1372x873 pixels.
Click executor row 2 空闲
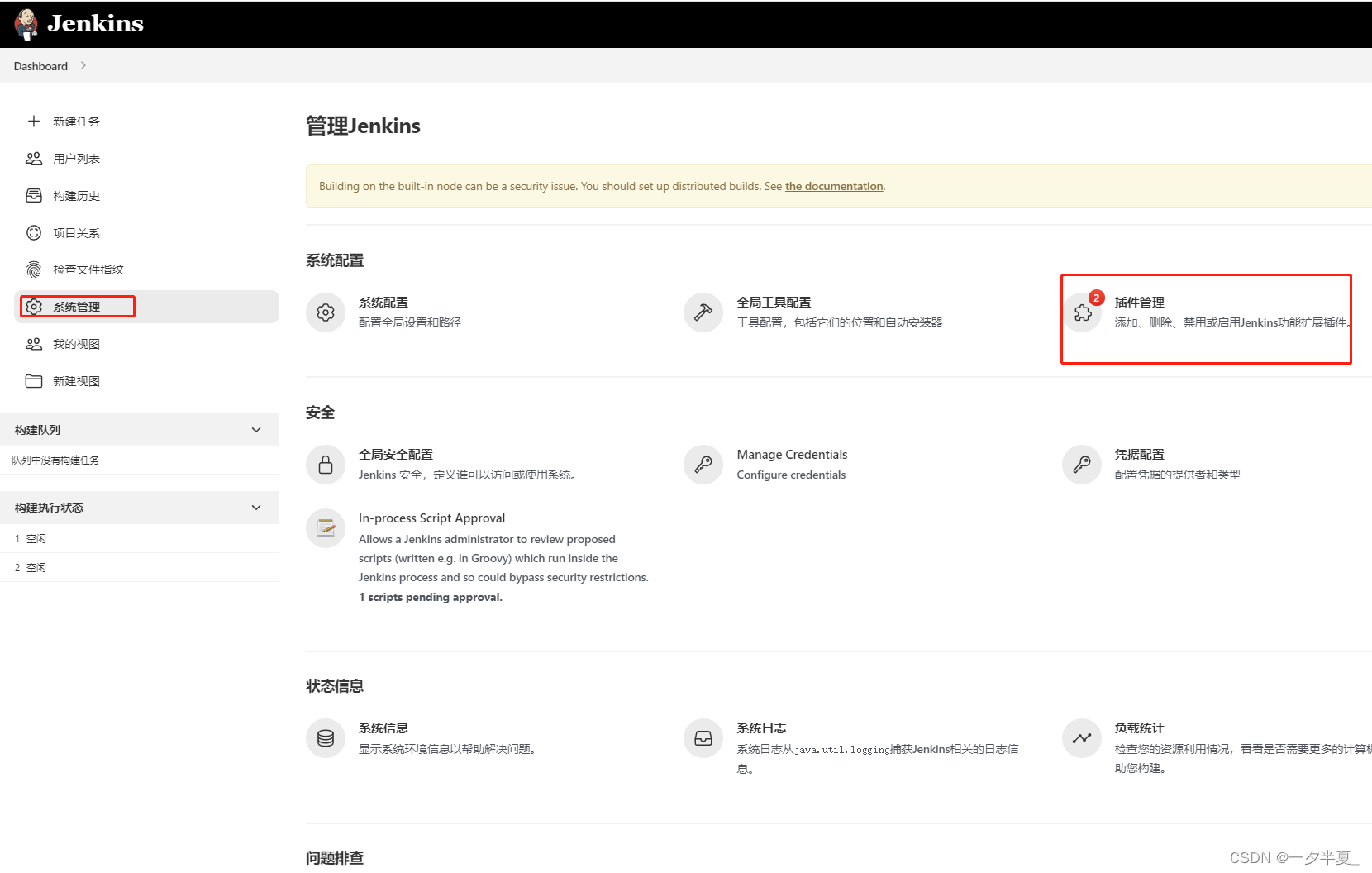pyautogui.click(x=140, y=567)
